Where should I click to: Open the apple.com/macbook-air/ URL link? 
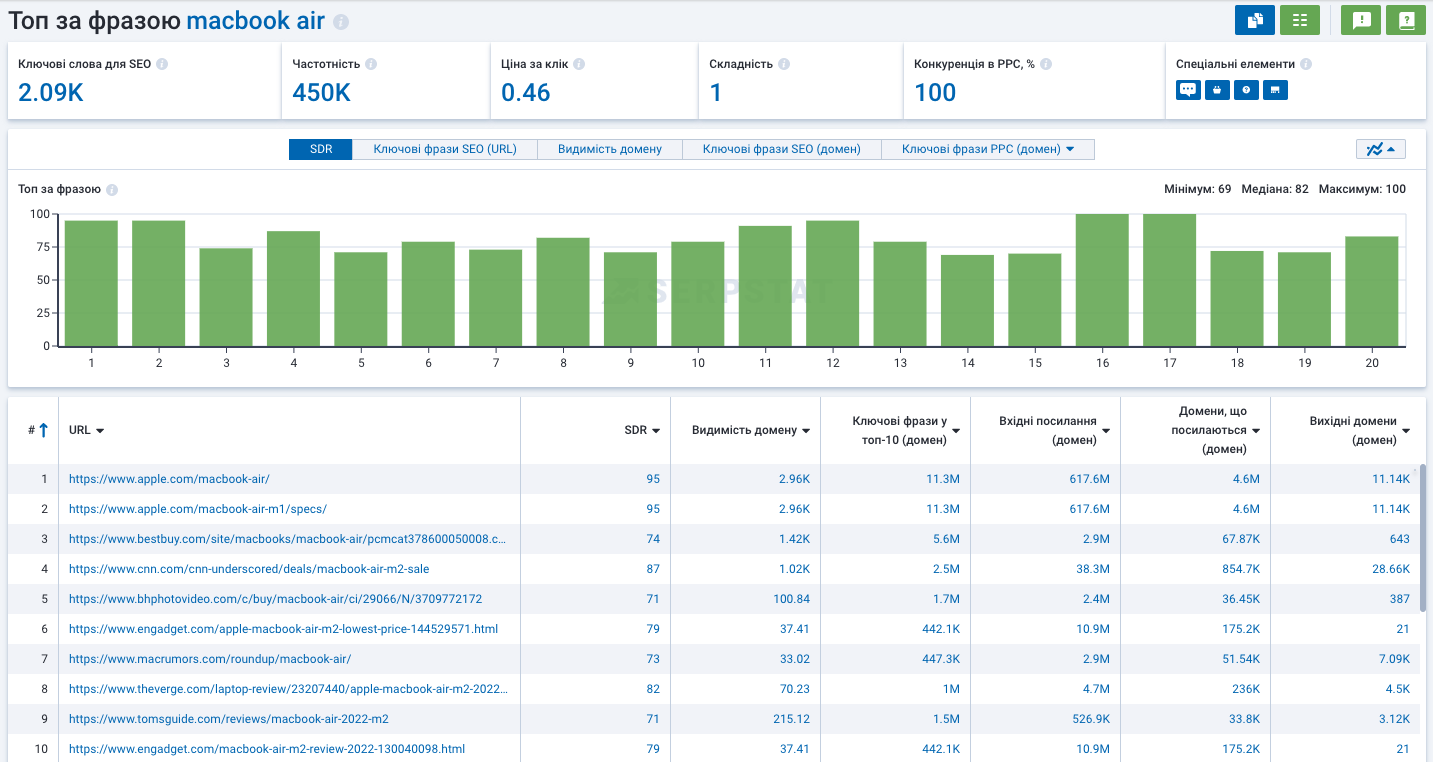click(169, 479)
